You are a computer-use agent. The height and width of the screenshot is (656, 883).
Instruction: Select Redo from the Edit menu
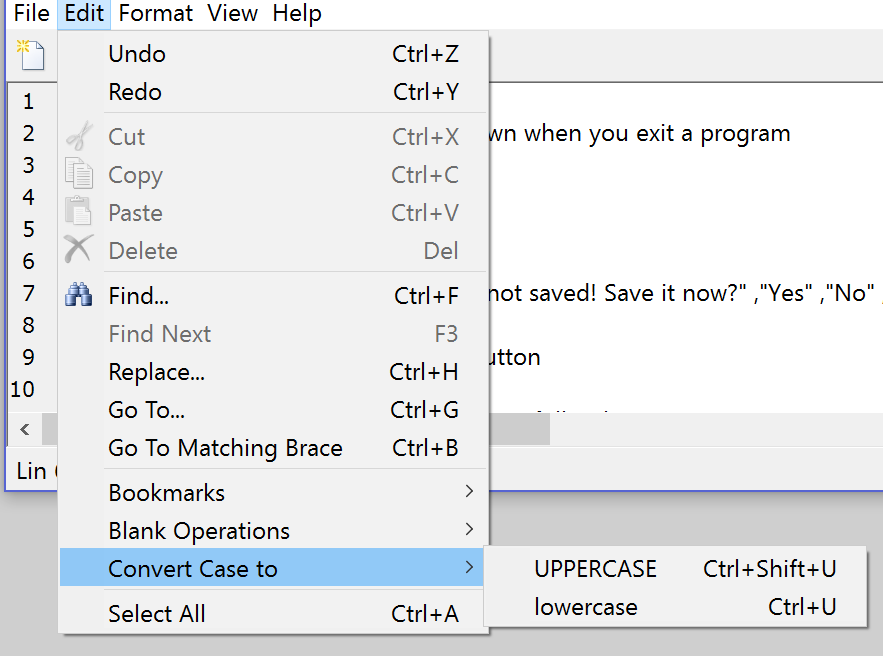pyautogui.click(x=272, y=92)
